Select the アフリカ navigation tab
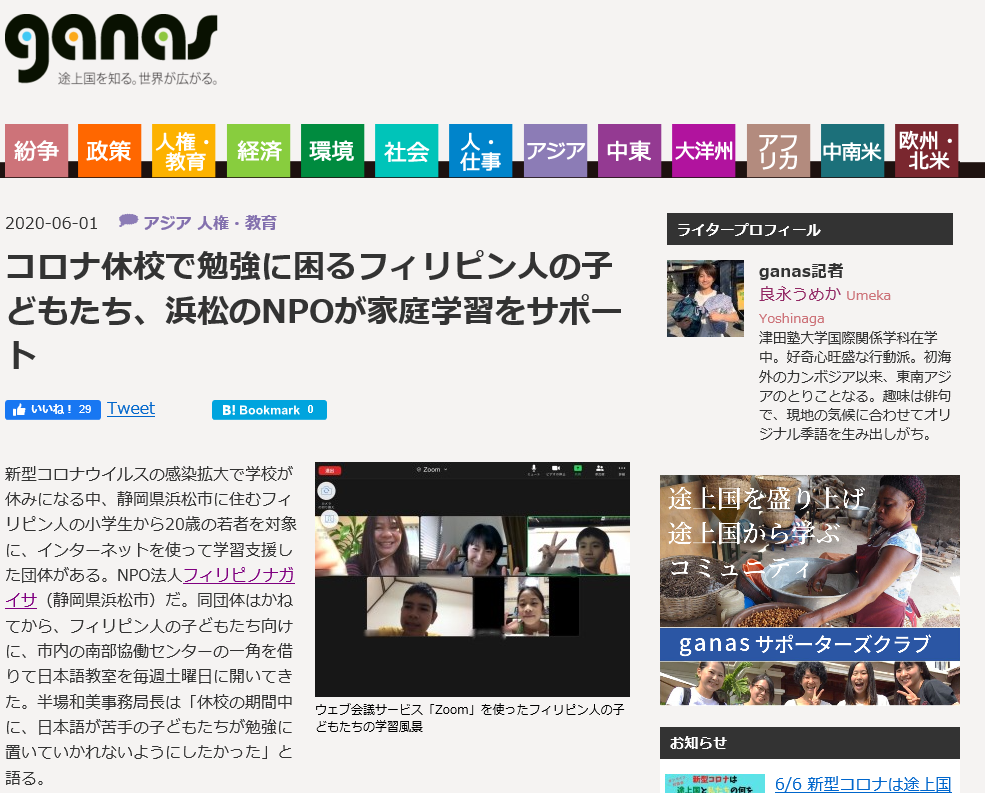Screen dimensions: 985x793 pyautogui.click(x=778, y=151)
